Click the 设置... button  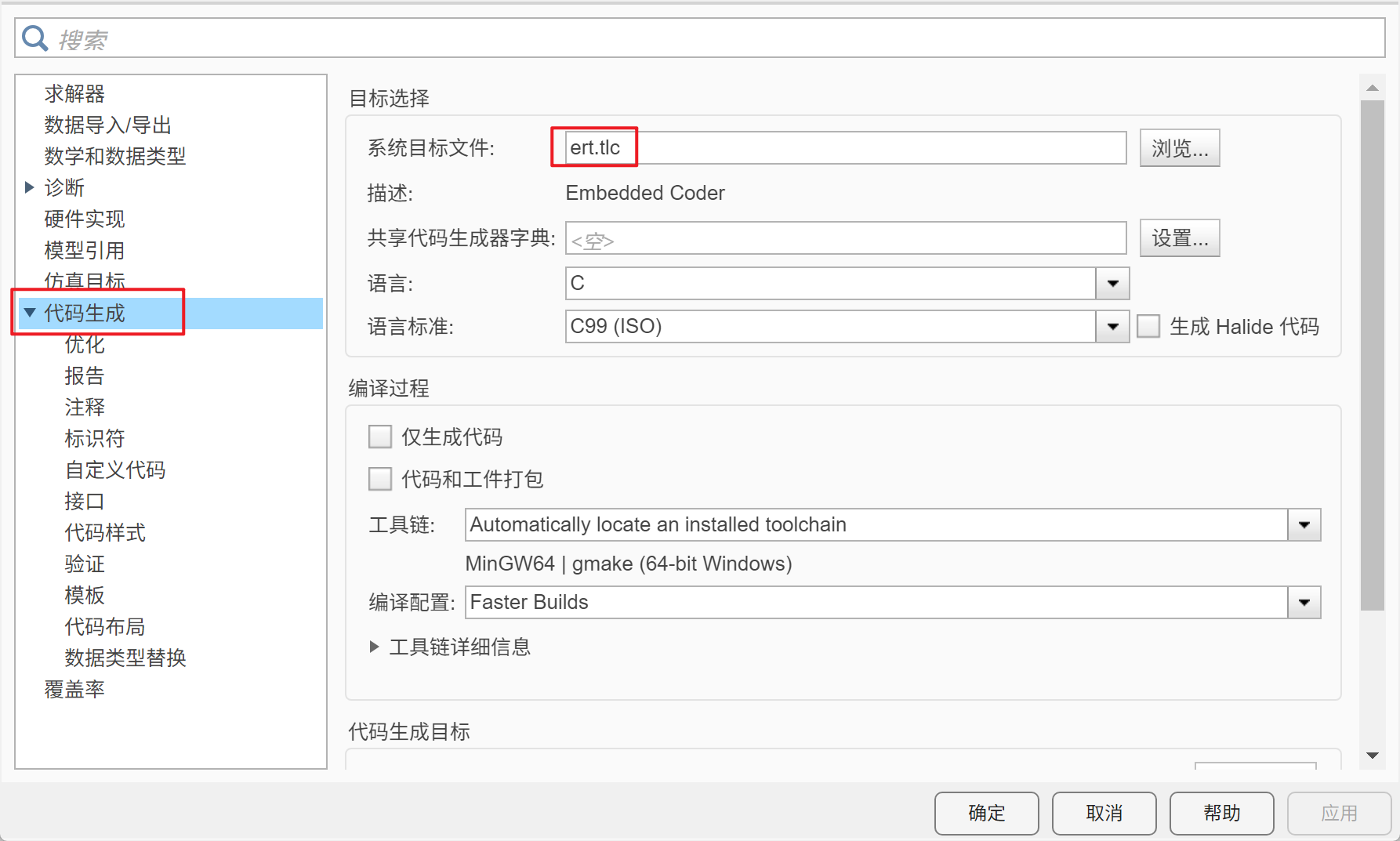point(1180,237)
